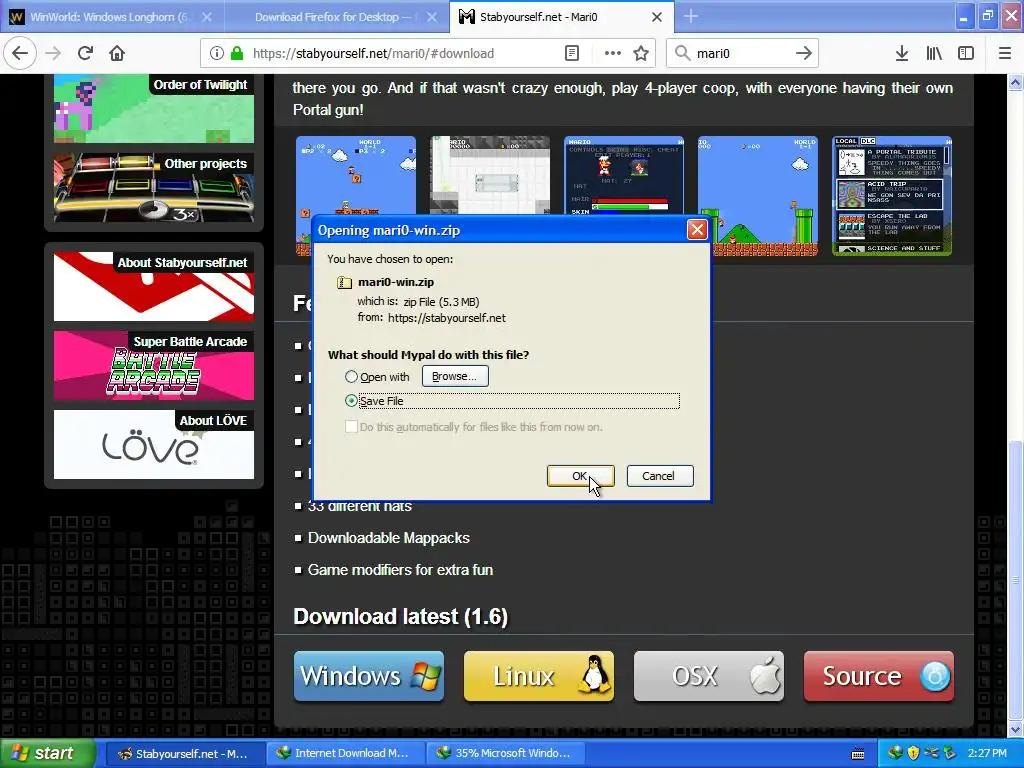The width and height of the screenshot is (1024, 768).
Task: Open the DLC mappack list screenshot thumbnail
Action: [x=892, y=195]
